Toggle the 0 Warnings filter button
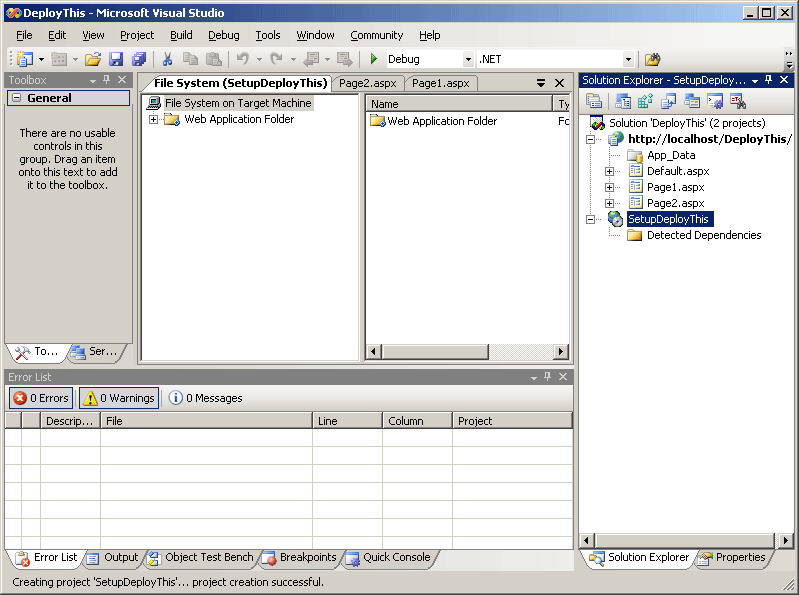This screenshot has height=595, width=799. 119,398
